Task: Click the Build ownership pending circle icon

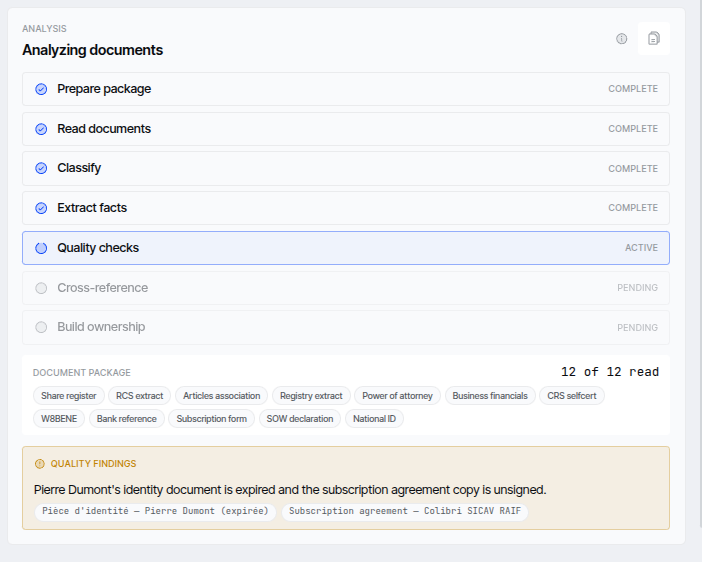Action: (41, 327)
